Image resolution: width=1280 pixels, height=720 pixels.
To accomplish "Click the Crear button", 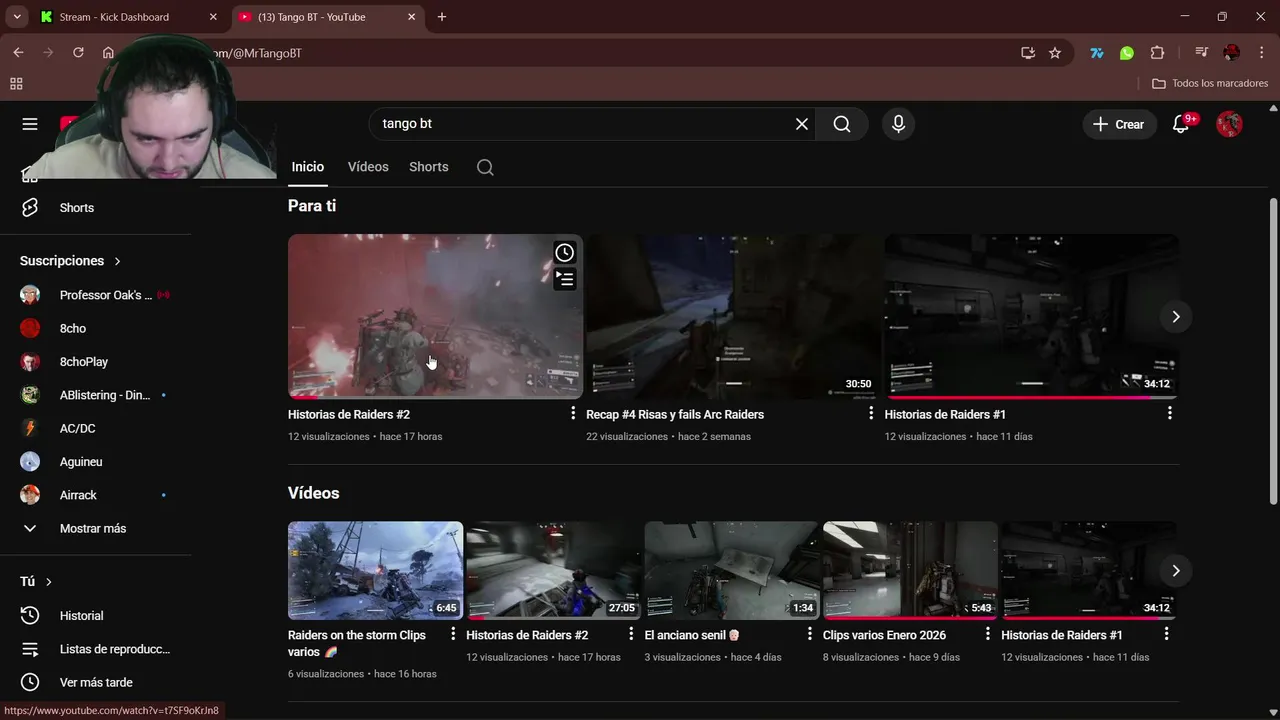I will point(1118,124).
